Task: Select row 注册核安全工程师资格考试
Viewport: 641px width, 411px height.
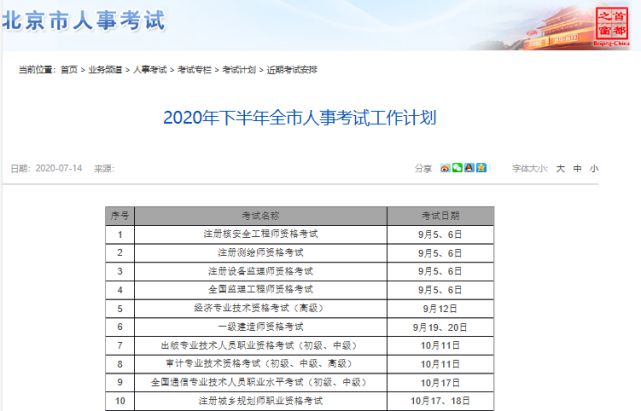Action: click(300, 235)
